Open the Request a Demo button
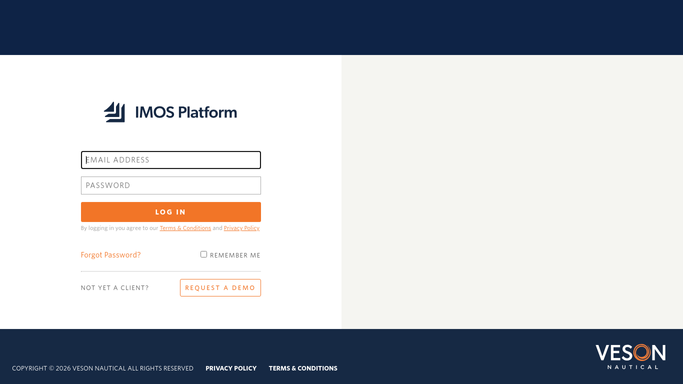The height and width of the screenshot is (384, 683). 220,288
